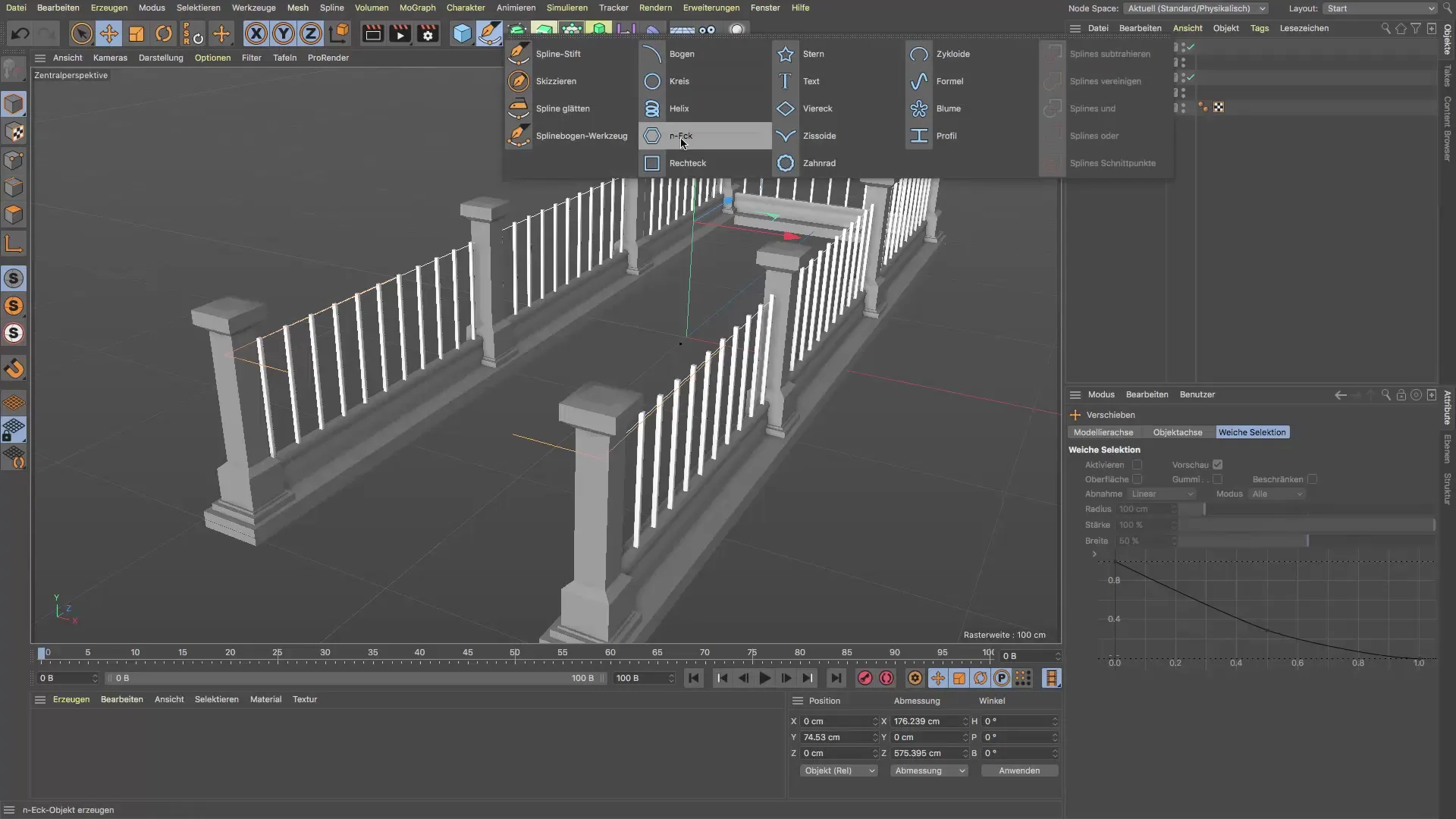This screenshot has height=819, width=1456.
Task: Create a Formel spline
Action: 971,81
